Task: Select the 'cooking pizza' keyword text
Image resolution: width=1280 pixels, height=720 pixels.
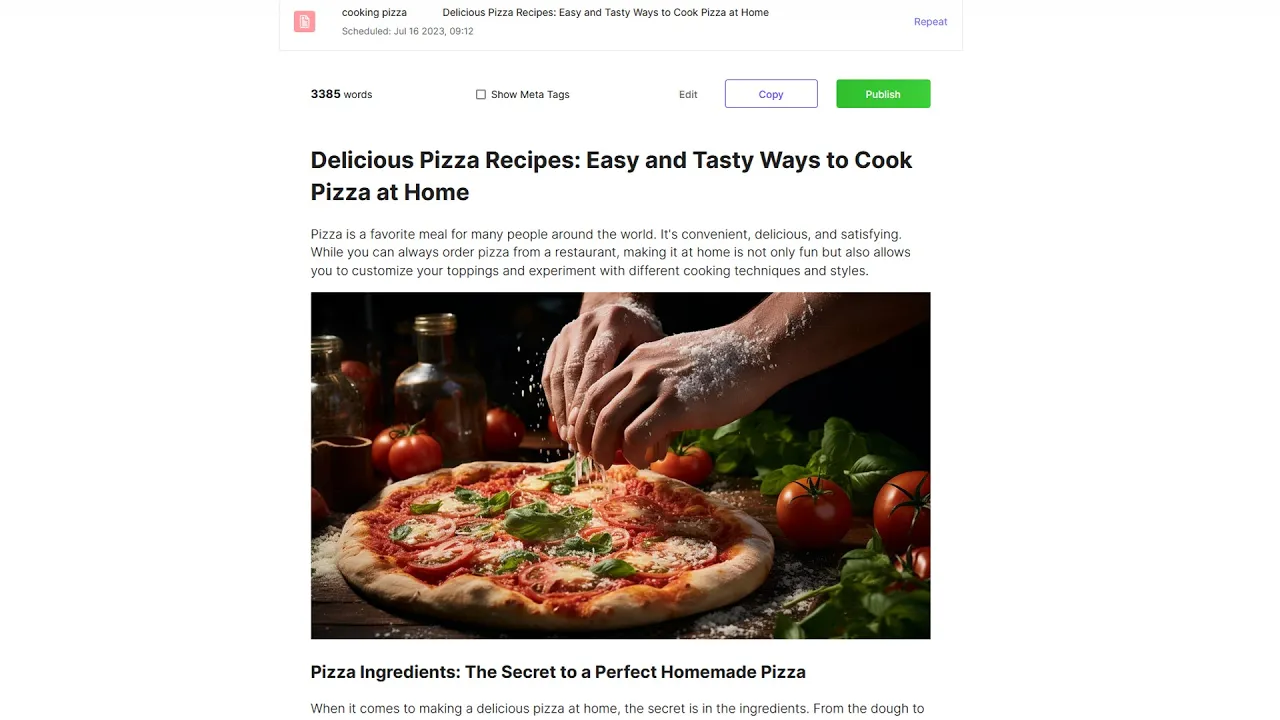Action: 374,13
